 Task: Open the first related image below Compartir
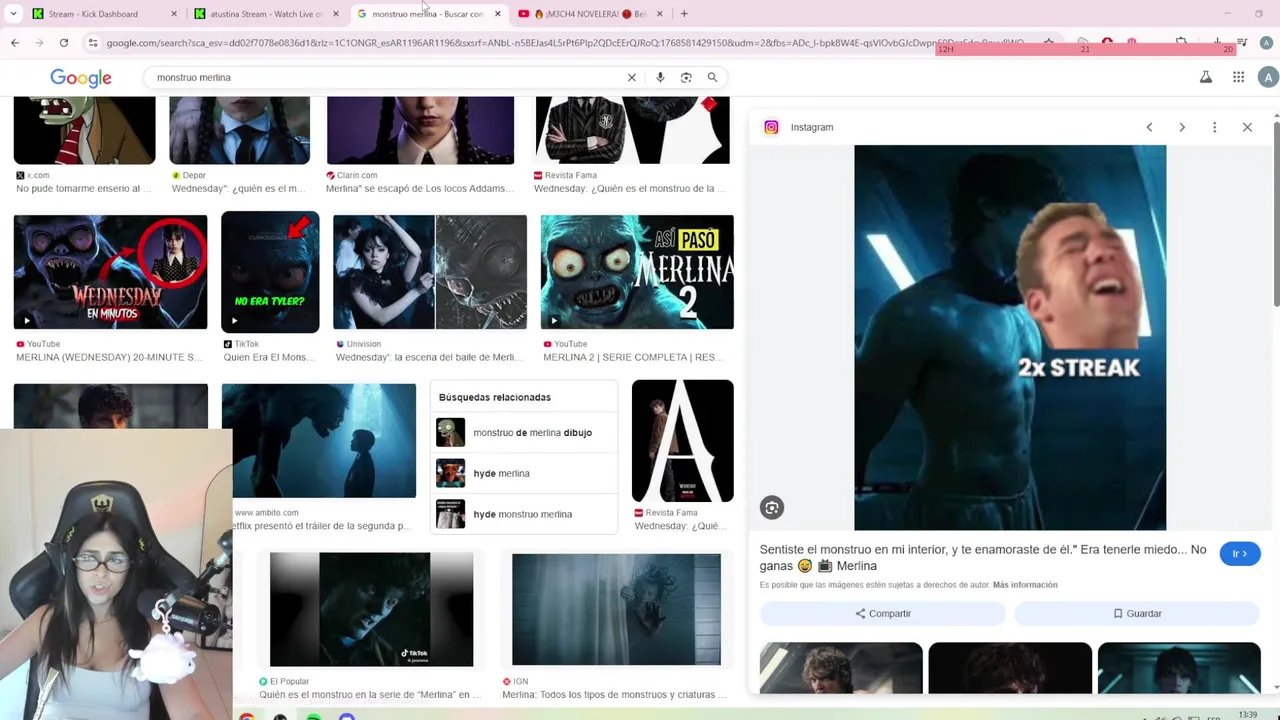pos(841,668)
